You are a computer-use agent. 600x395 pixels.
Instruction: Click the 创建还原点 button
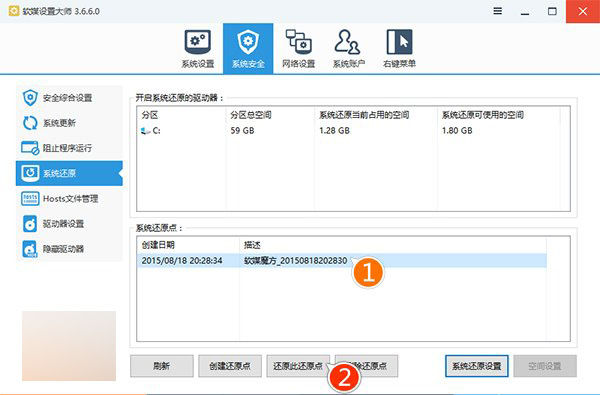tap(230, 366)
